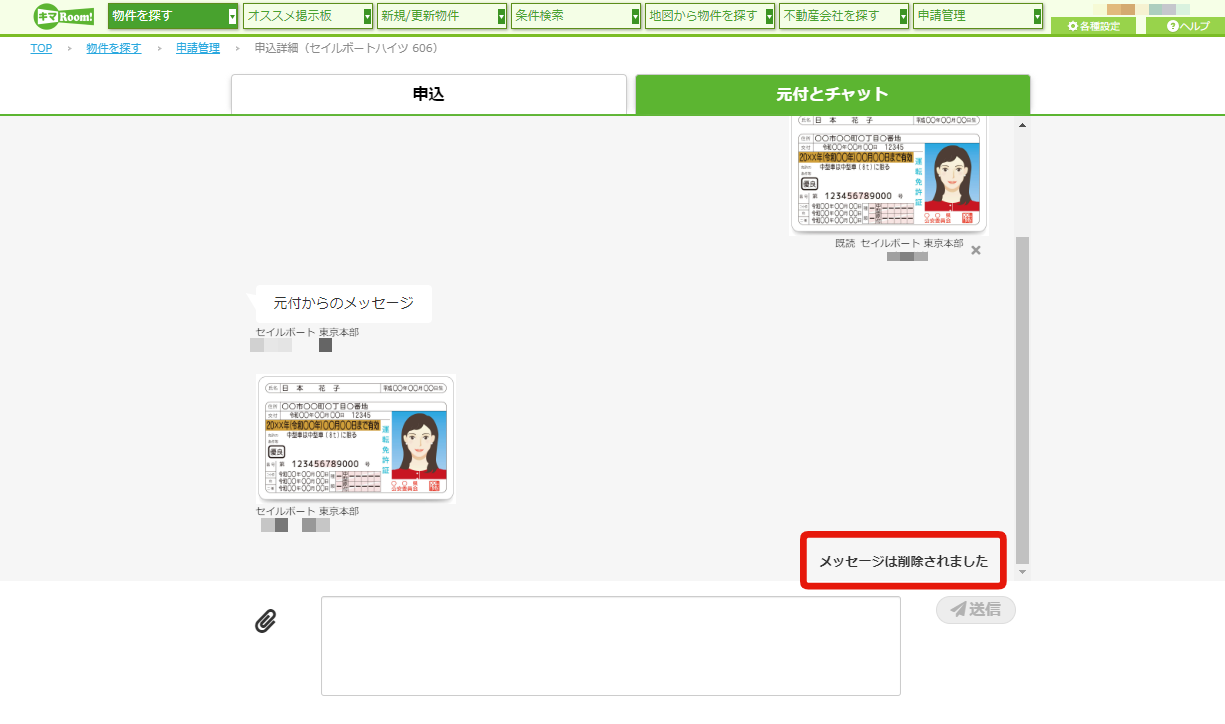
Task: Click the キマRoom! logo
Action: 65,15
